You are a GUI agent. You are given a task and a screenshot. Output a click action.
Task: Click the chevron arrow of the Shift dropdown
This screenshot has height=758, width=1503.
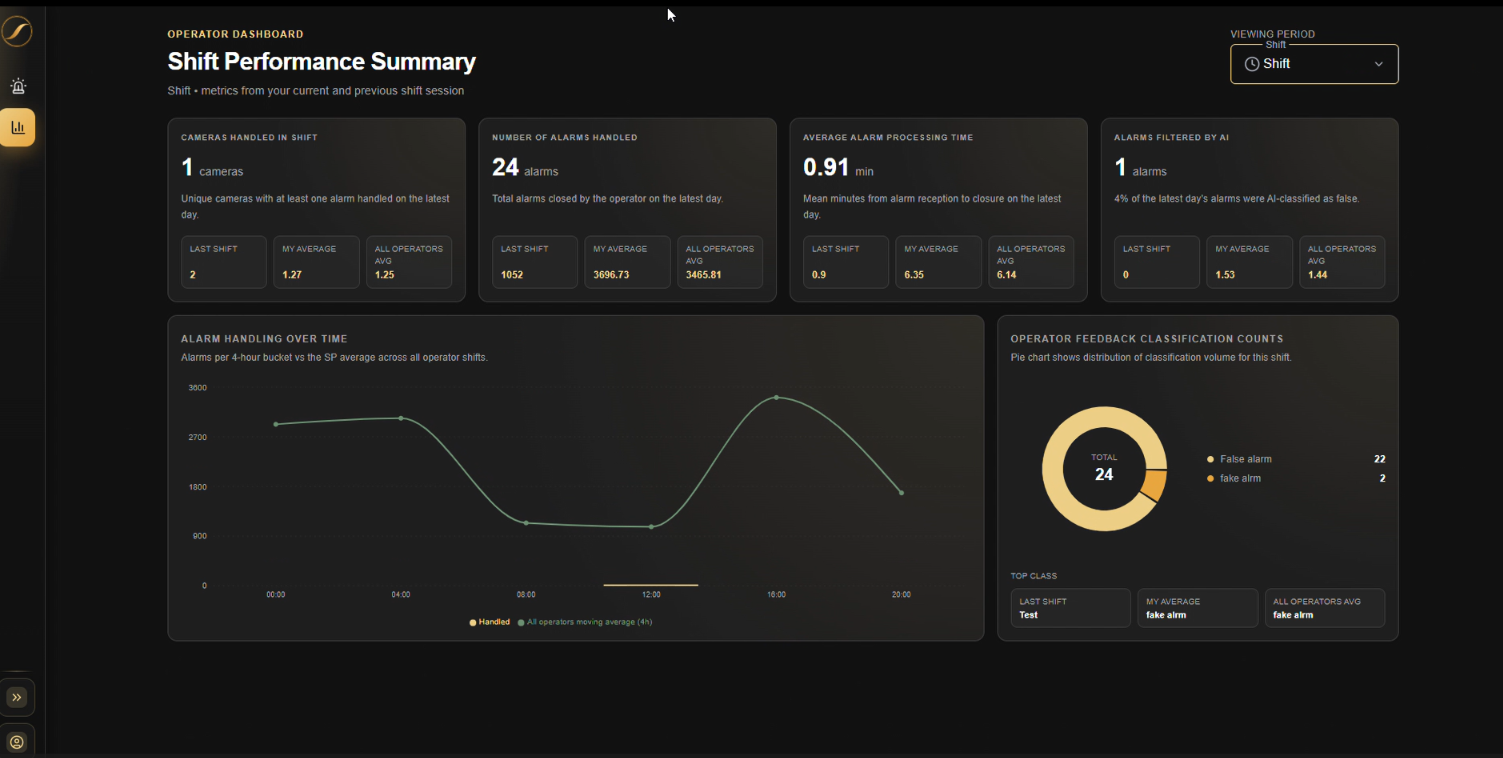coord(1379,64)
